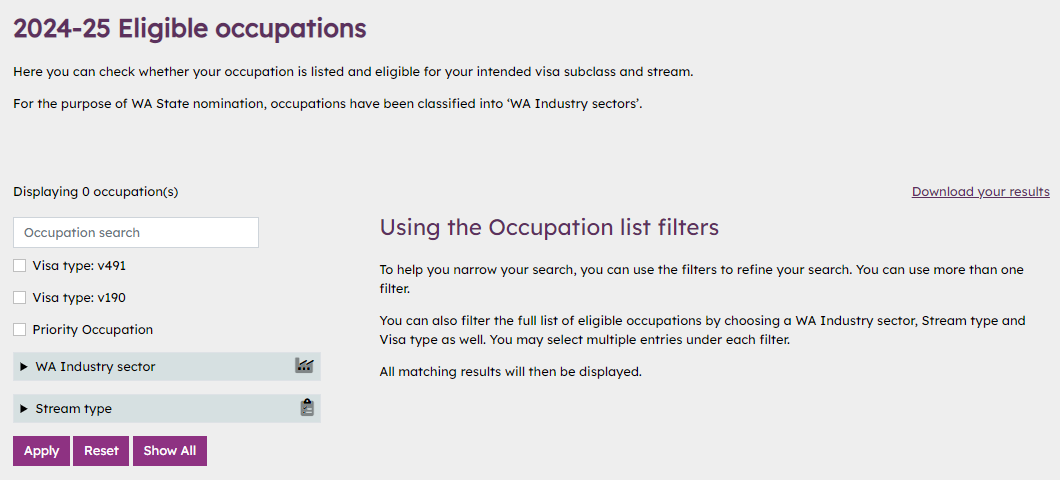Reset all occupation filters

pyautogui.click(x=101, y=451)
